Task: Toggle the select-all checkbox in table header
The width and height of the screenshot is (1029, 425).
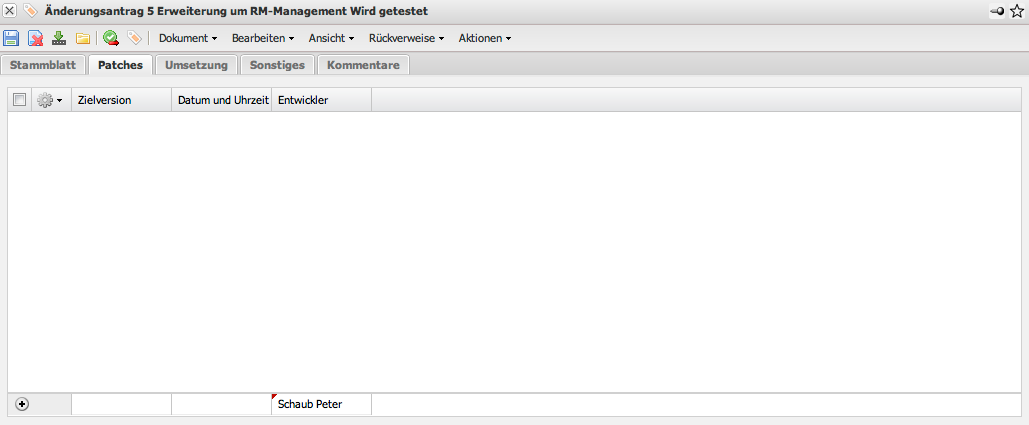Action: (x=20, y=100)
